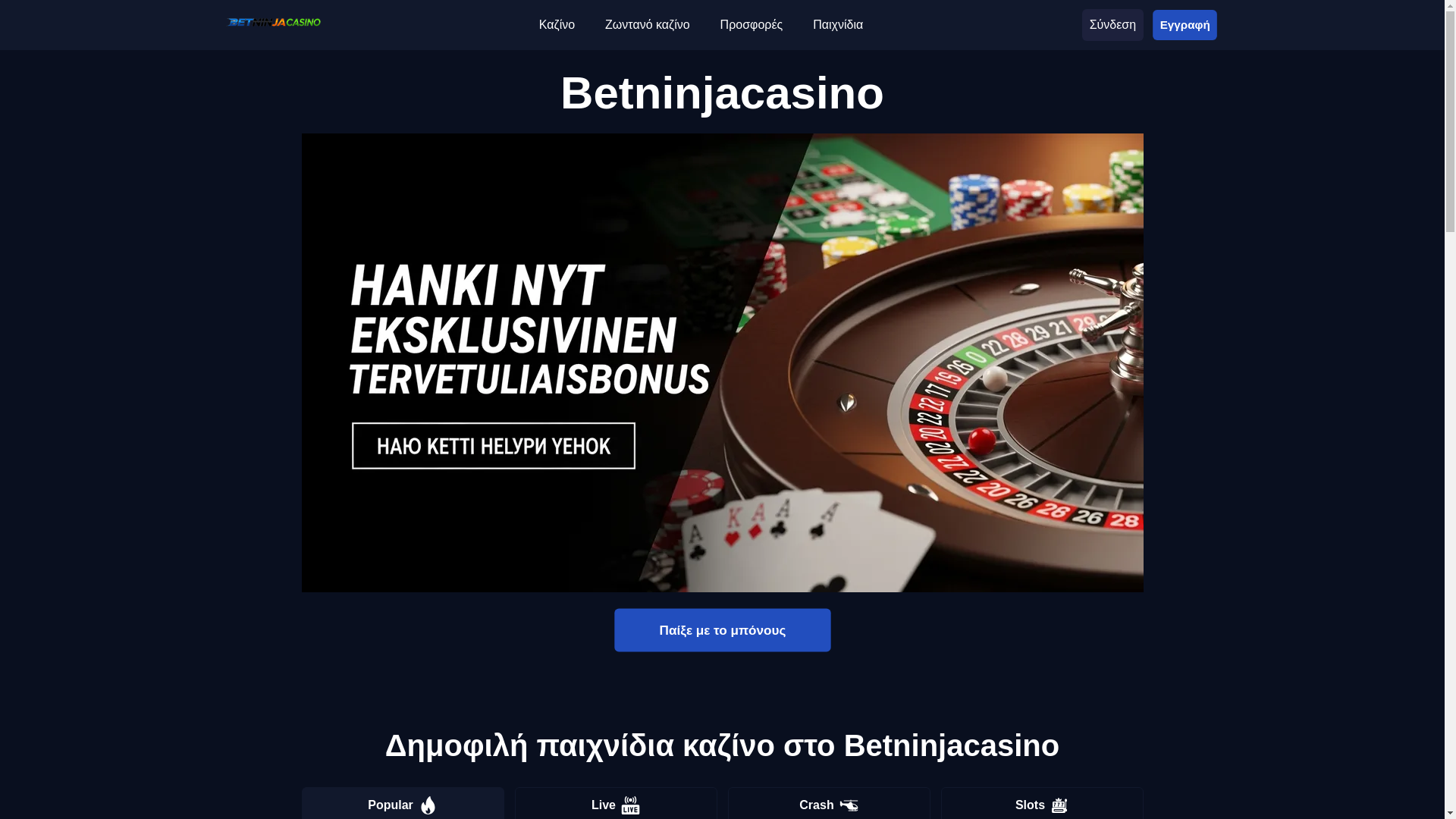Click the Εγγραφή register button

click(1185, 25)
